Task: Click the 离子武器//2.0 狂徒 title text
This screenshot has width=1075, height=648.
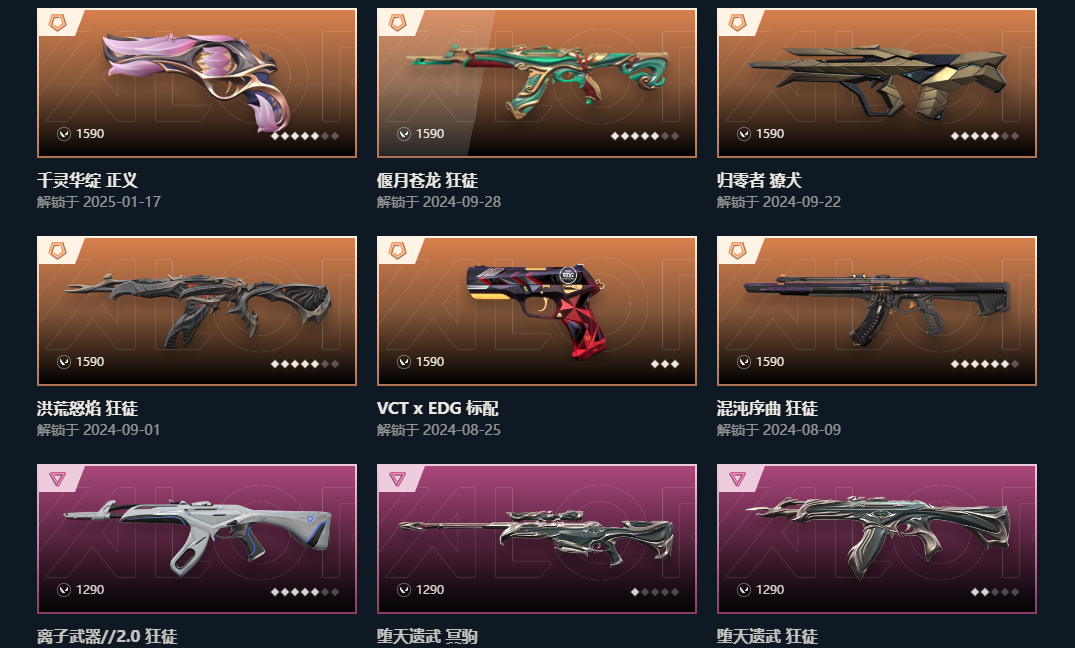Action: pyautogui.click(x=107, y=636)
